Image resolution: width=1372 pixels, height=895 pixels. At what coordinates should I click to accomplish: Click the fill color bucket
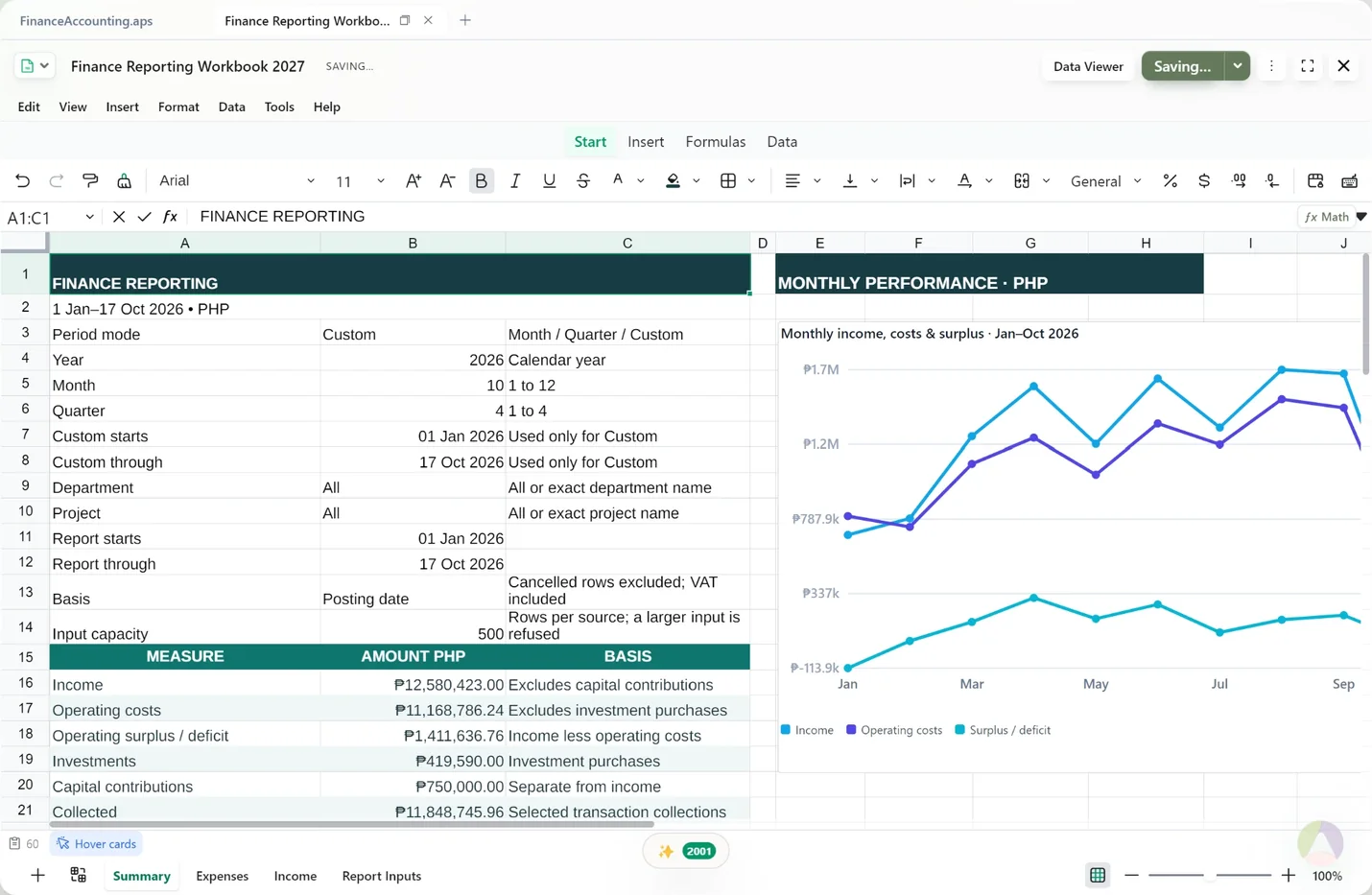(674, 180)
